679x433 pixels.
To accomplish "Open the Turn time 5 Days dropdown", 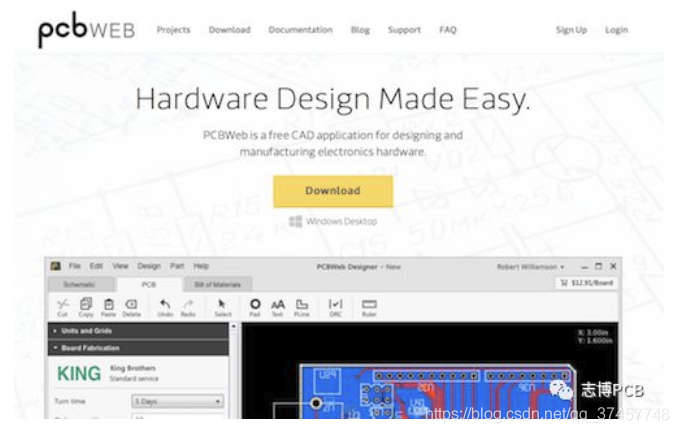I will 178,401.
